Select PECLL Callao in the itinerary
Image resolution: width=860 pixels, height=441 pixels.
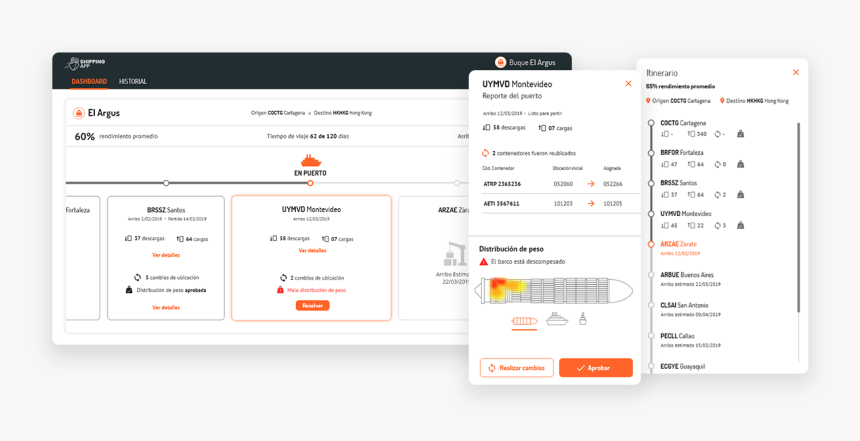point(677,336)
